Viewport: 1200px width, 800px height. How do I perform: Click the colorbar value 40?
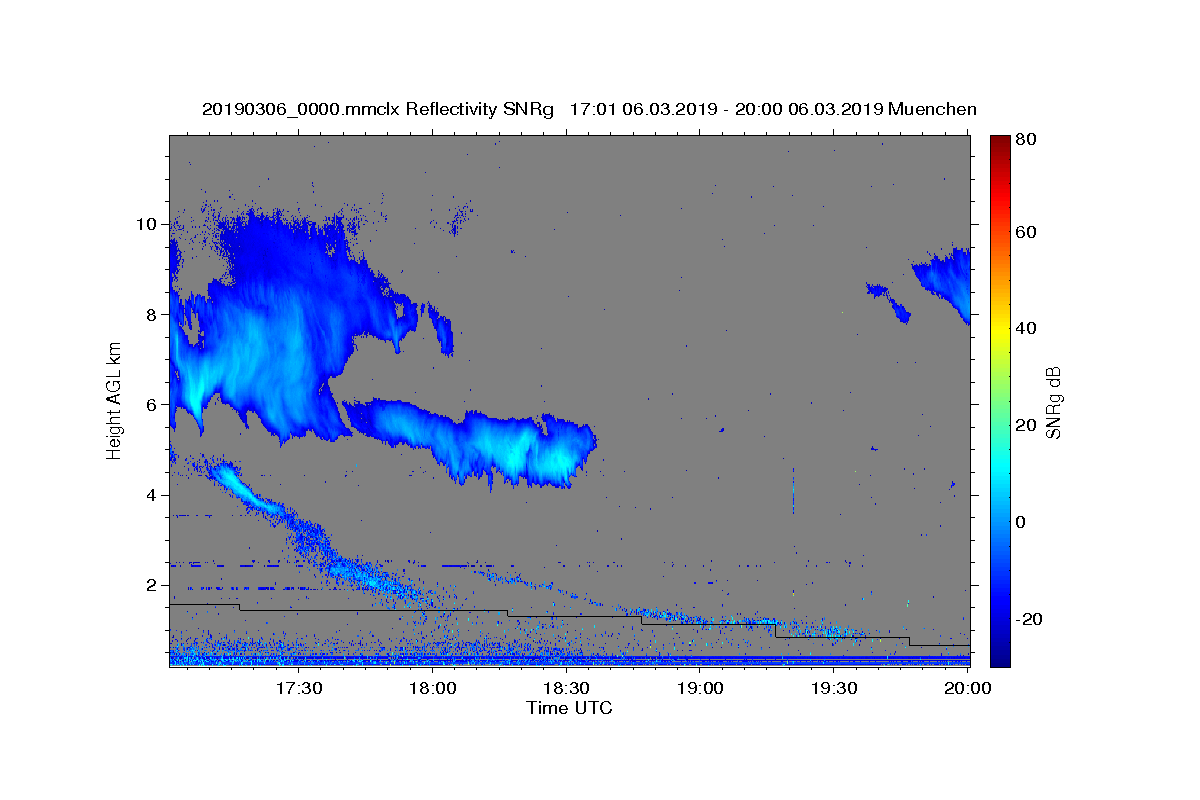click(x=1025, y=328)
